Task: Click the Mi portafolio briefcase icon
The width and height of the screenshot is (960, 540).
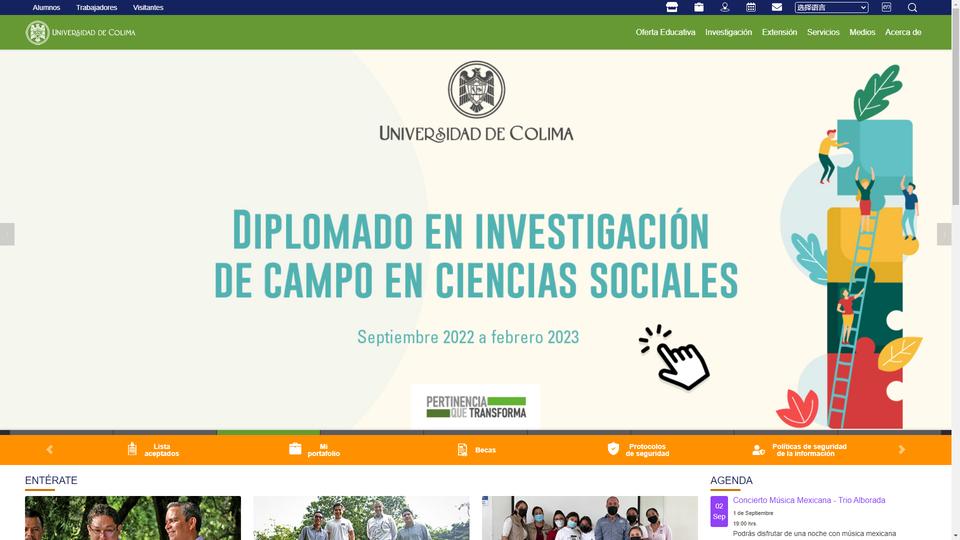Action: [295, 449]
